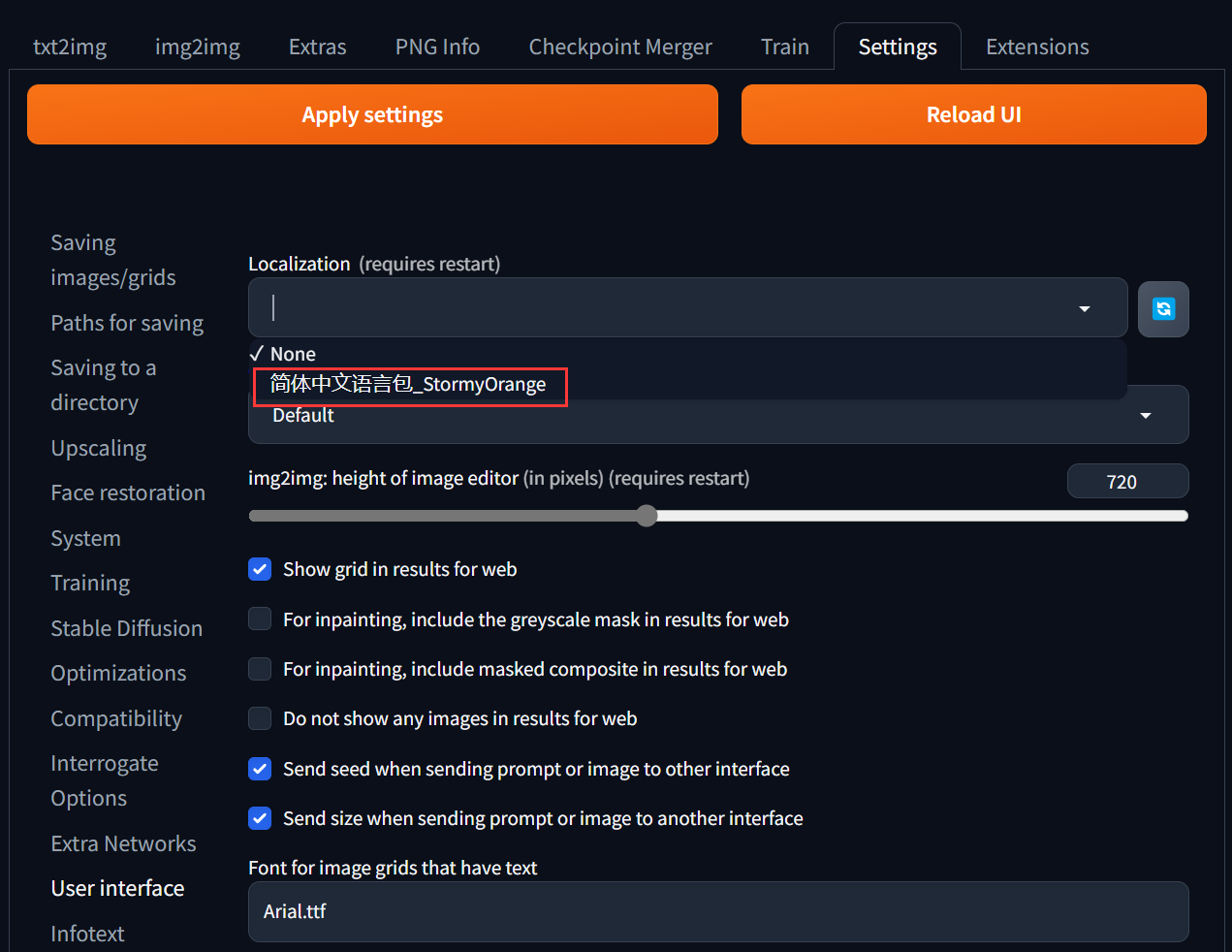
Task: Open the Train tab
Action: tap(785, 47)
